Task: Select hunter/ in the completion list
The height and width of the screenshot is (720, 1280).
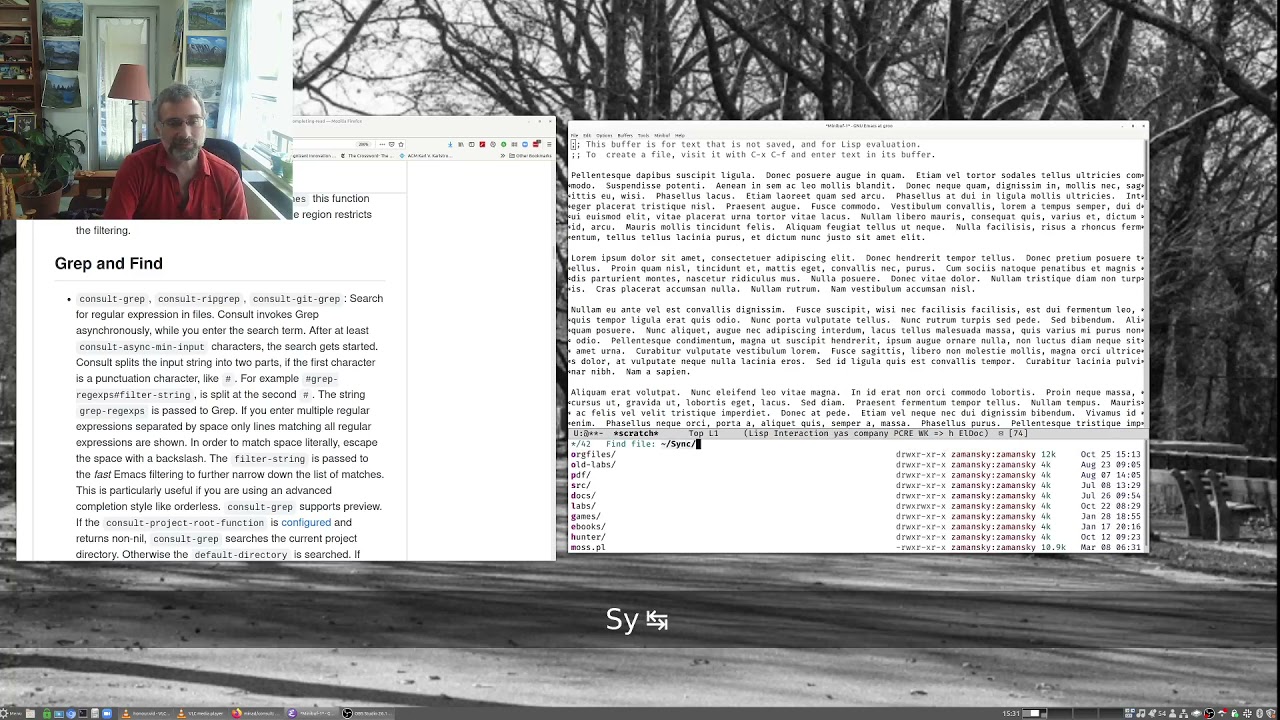Action: point(856,537)
